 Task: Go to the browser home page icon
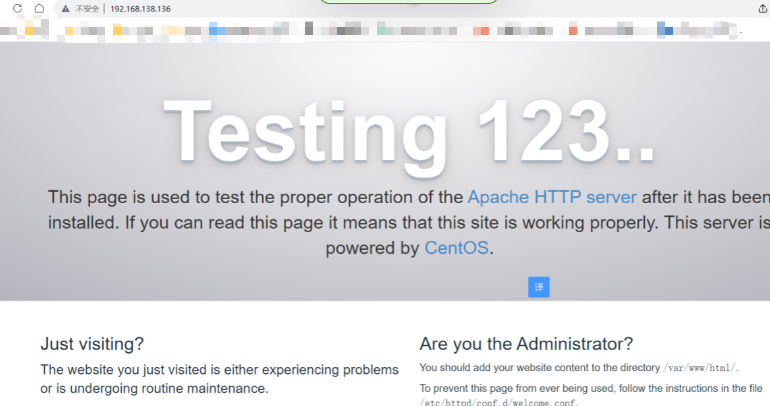coord(39,8)
